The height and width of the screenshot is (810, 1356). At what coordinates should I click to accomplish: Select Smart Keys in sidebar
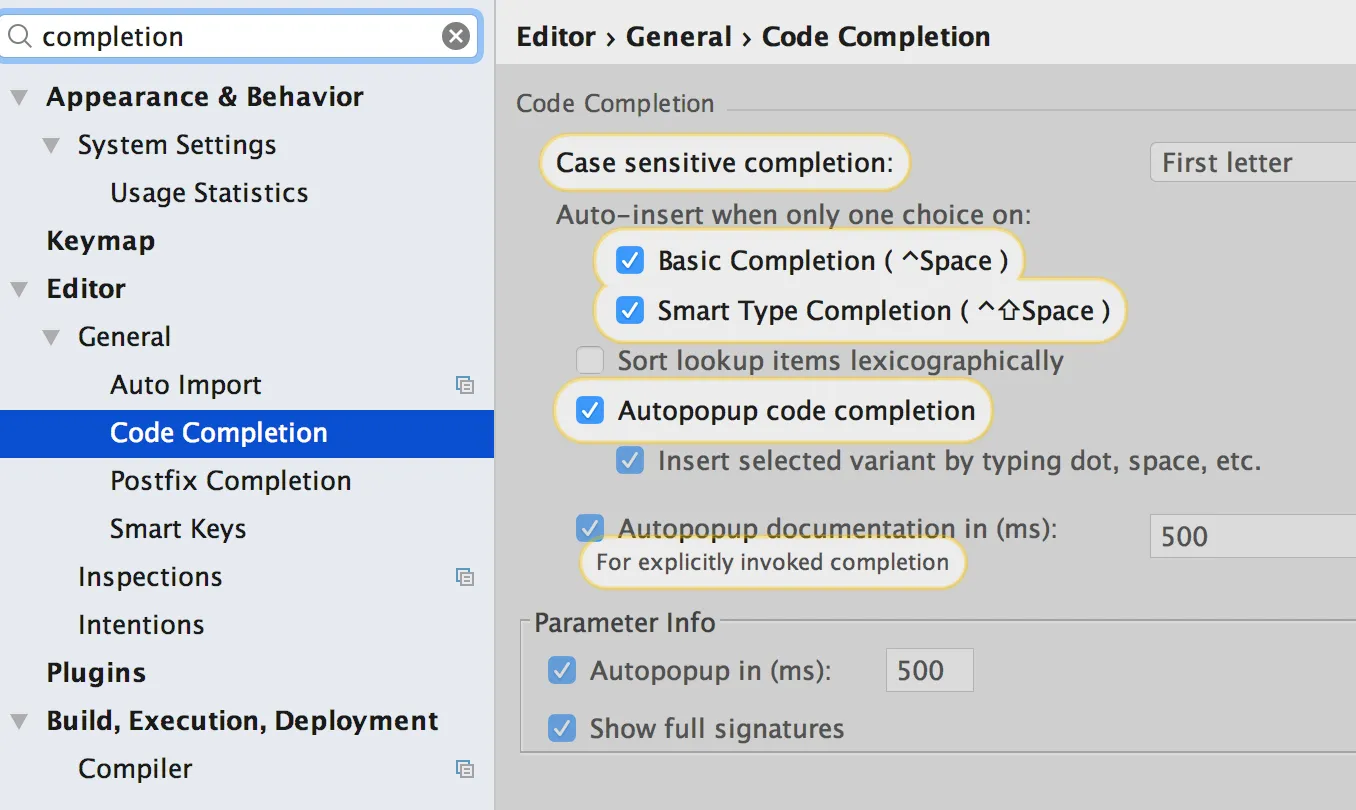pos(178,529)
